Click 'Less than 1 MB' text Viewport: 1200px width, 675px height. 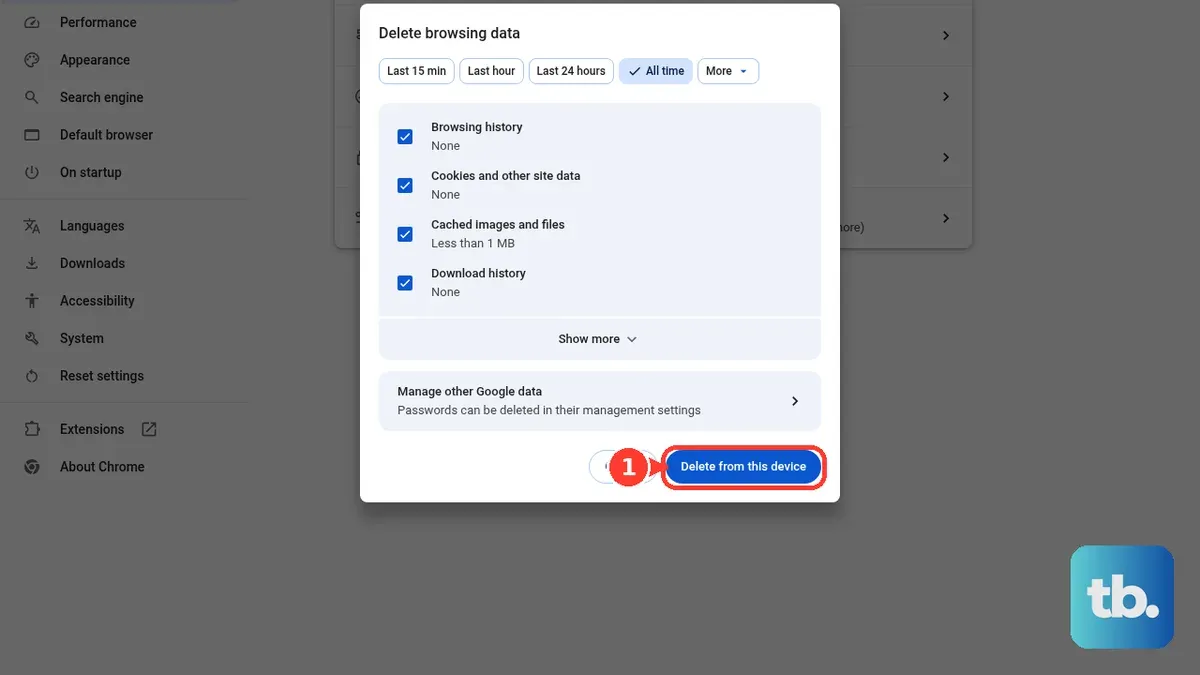point(473,243)
